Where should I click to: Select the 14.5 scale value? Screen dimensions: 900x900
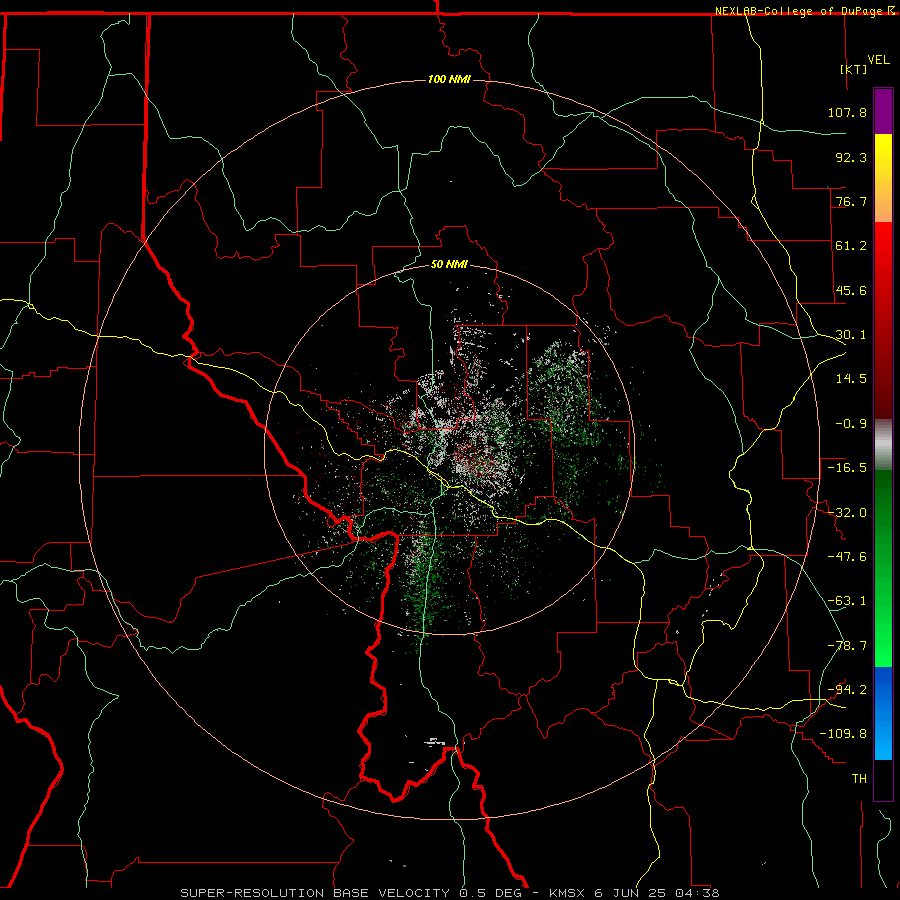[x=851, y=379]
